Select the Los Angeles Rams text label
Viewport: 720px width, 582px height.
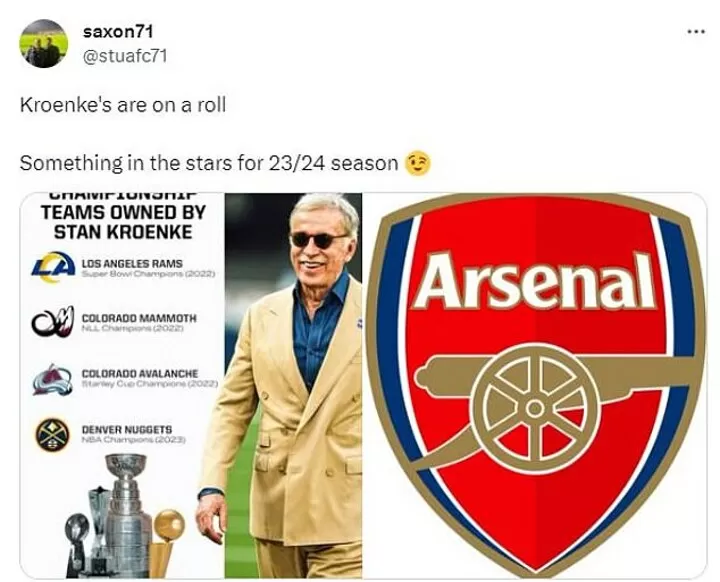point(132,264)
